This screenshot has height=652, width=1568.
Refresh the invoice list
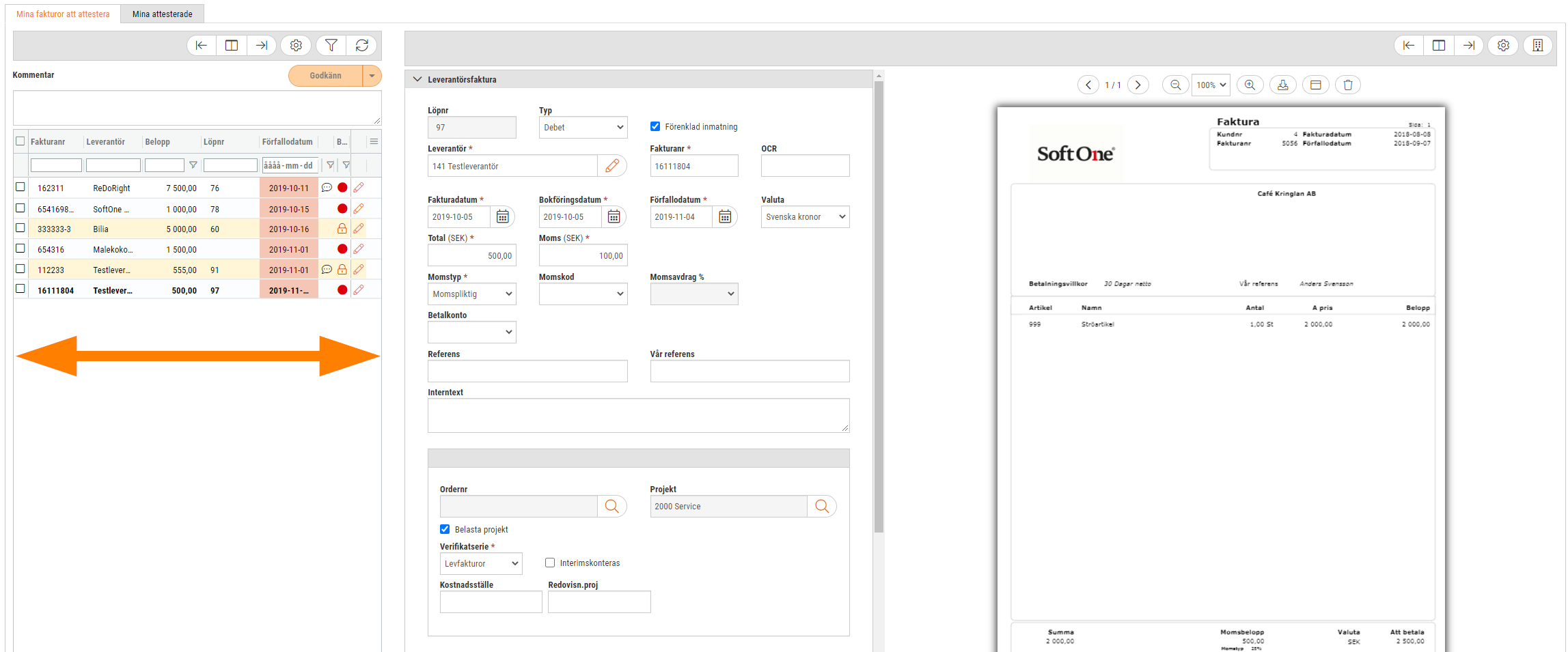(362, 45)
